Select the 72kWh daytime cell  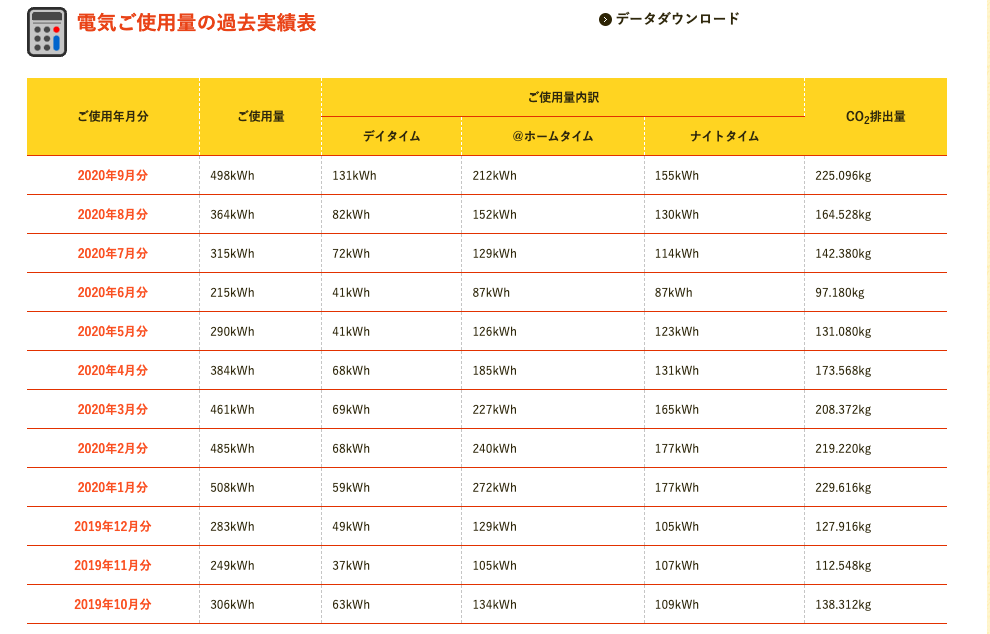391,254
